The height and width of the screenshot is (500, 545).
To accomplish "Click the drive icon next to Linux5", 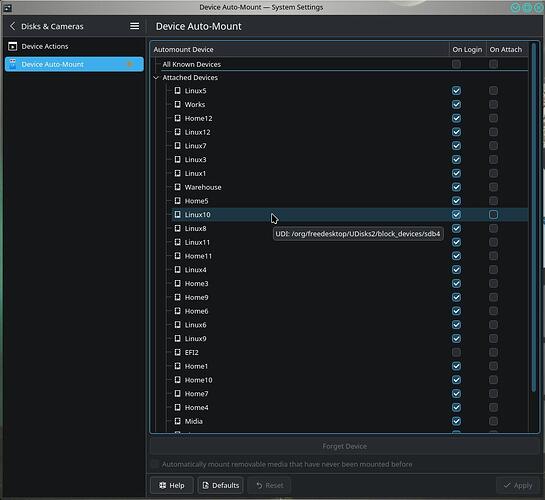I will (x=177, y=91).
